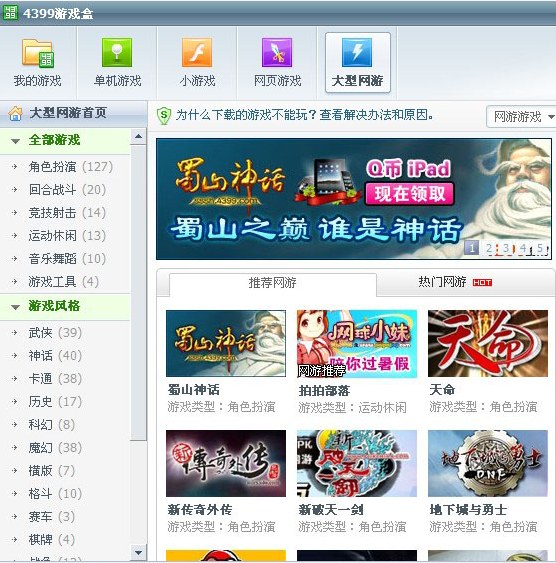Show banner slide 5
Screen dimensions: 556x563
[540, 248]
